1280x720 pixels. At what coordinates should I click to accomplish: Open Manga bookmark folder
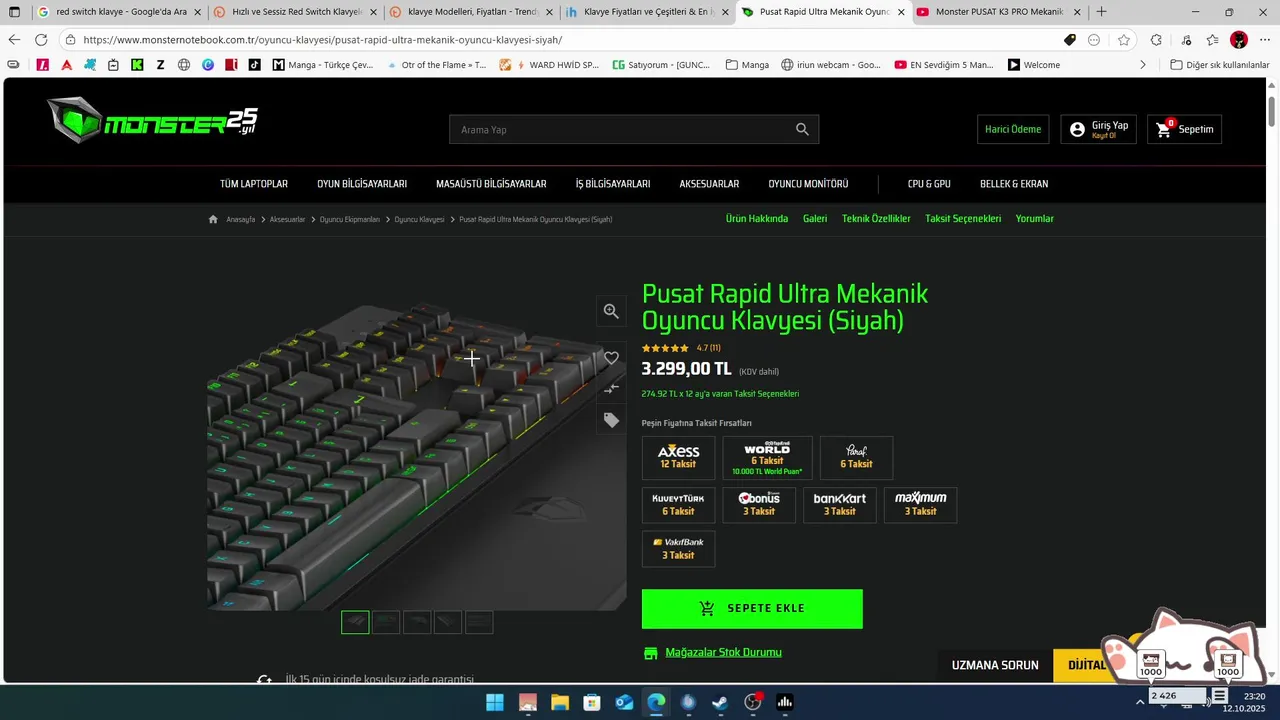(x=747, y=65)
